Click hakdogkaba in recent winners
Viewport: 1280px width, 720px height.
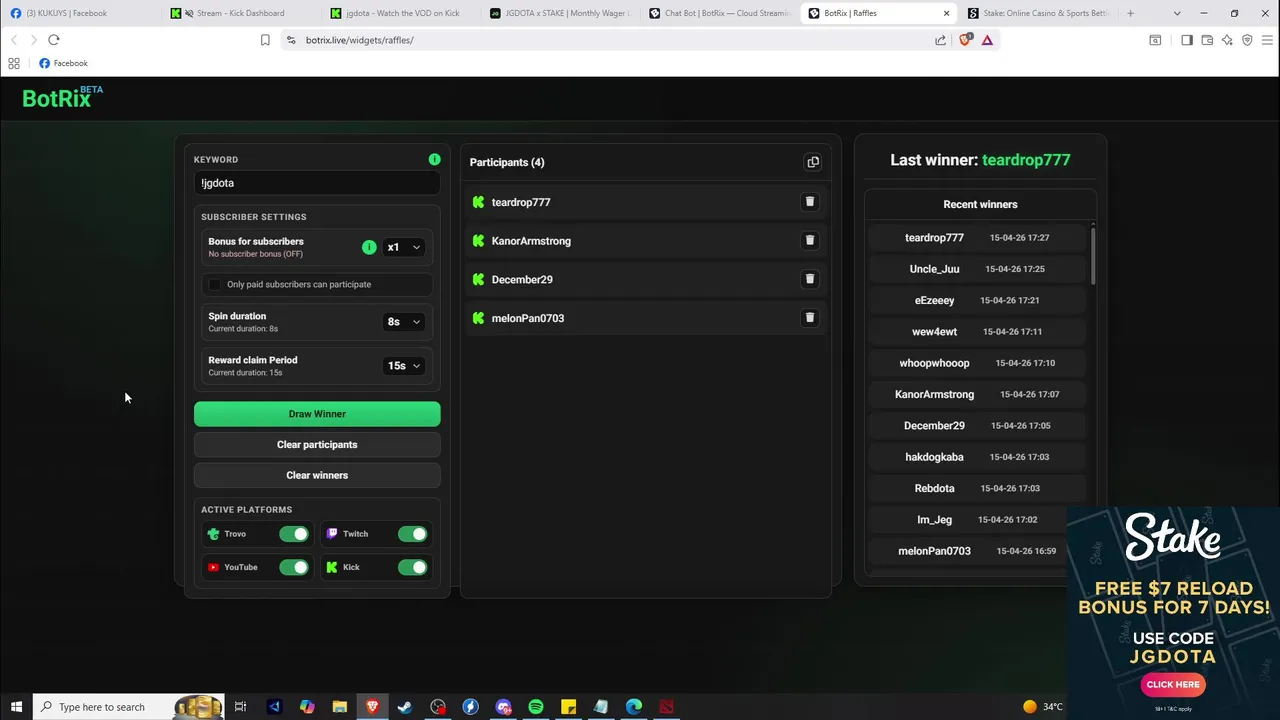(934, 457)
